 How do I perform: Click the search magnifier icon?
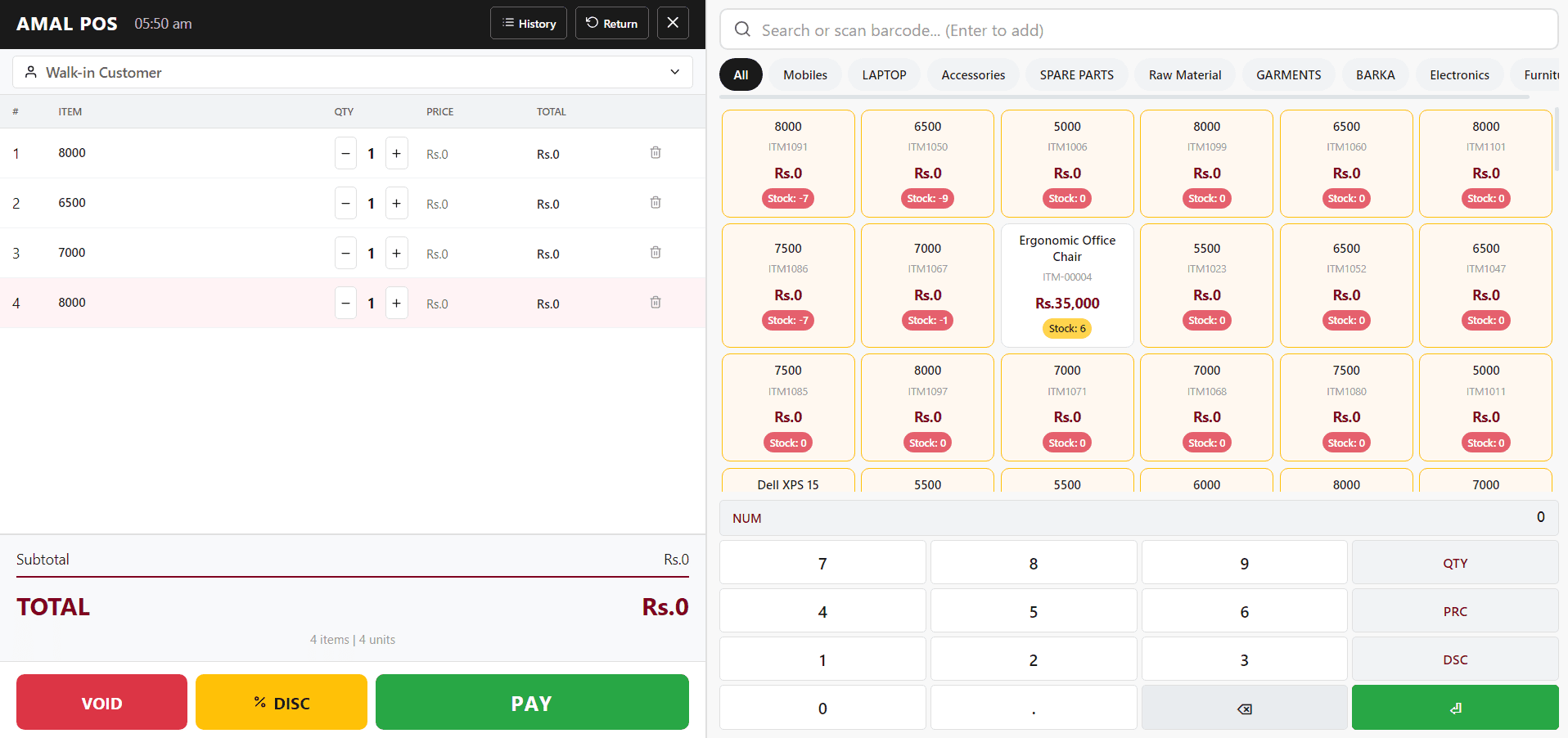[x=742, y=30]
